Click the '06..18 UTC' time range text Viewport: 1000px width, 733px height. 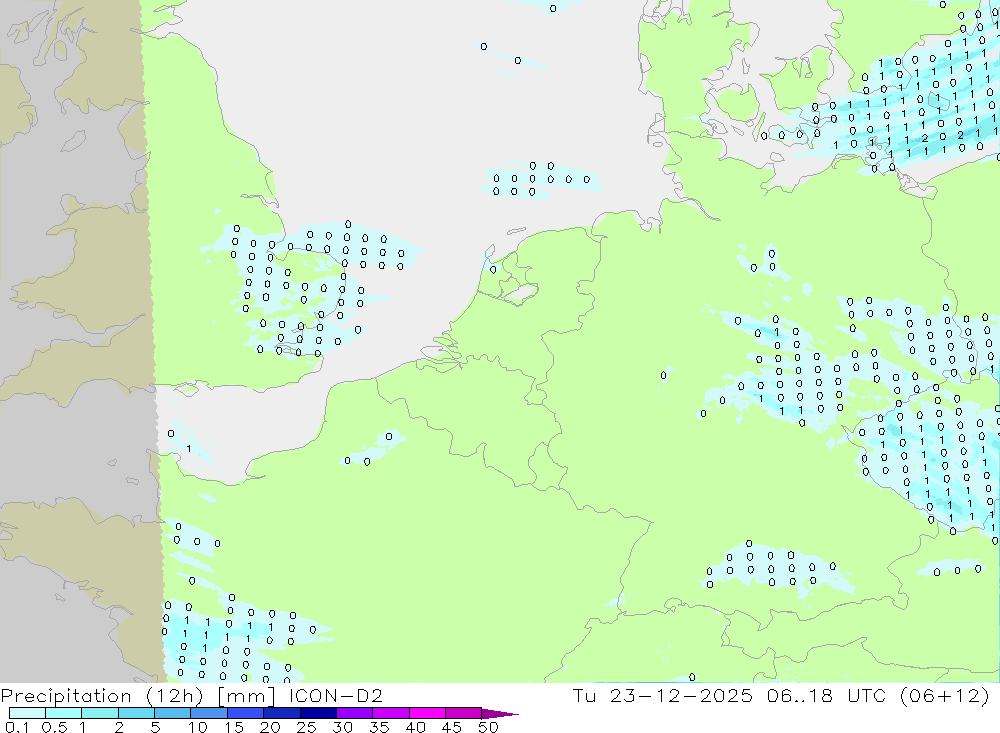tap(826, 695)
